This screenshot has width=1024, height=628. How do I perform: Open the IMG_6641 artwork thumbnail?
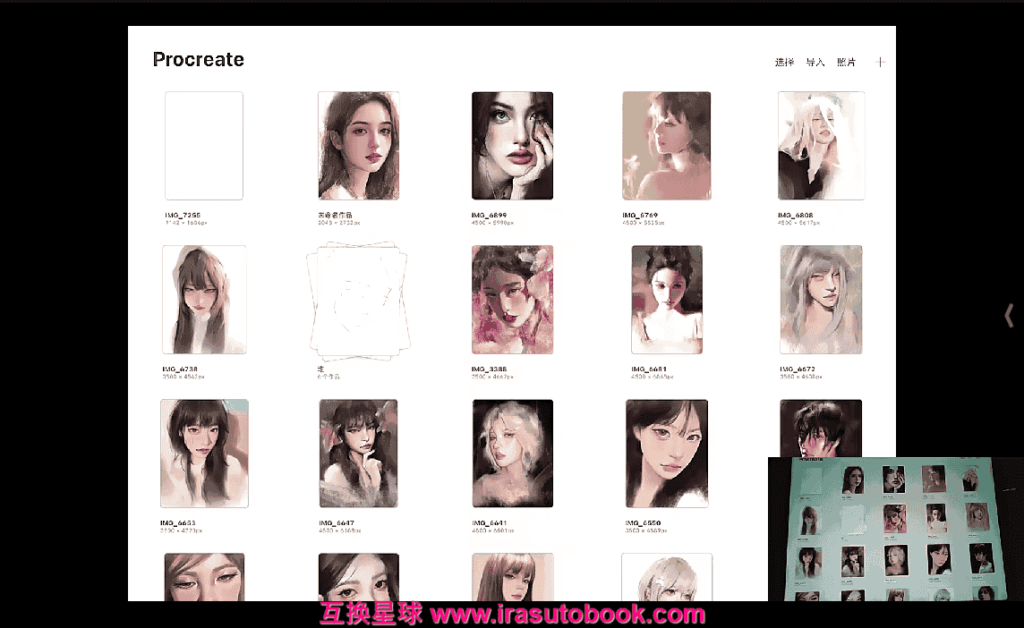[513, 454]
